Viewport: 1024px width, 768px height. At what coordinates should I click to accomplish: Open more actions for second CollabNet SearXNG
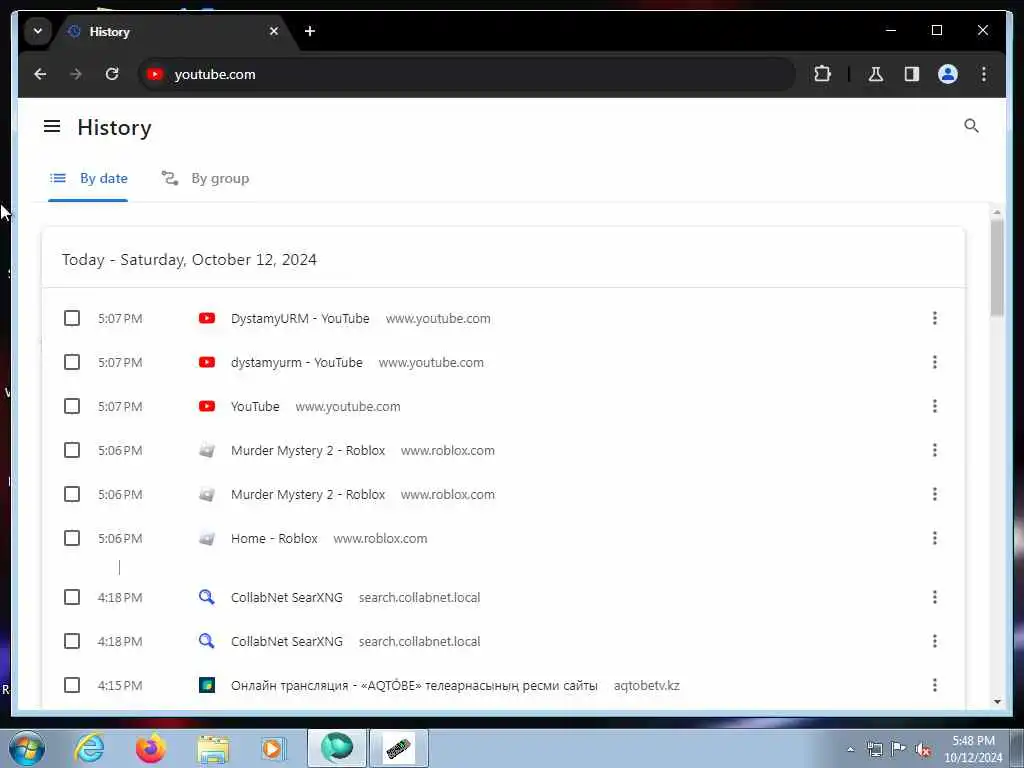(935, 641)
